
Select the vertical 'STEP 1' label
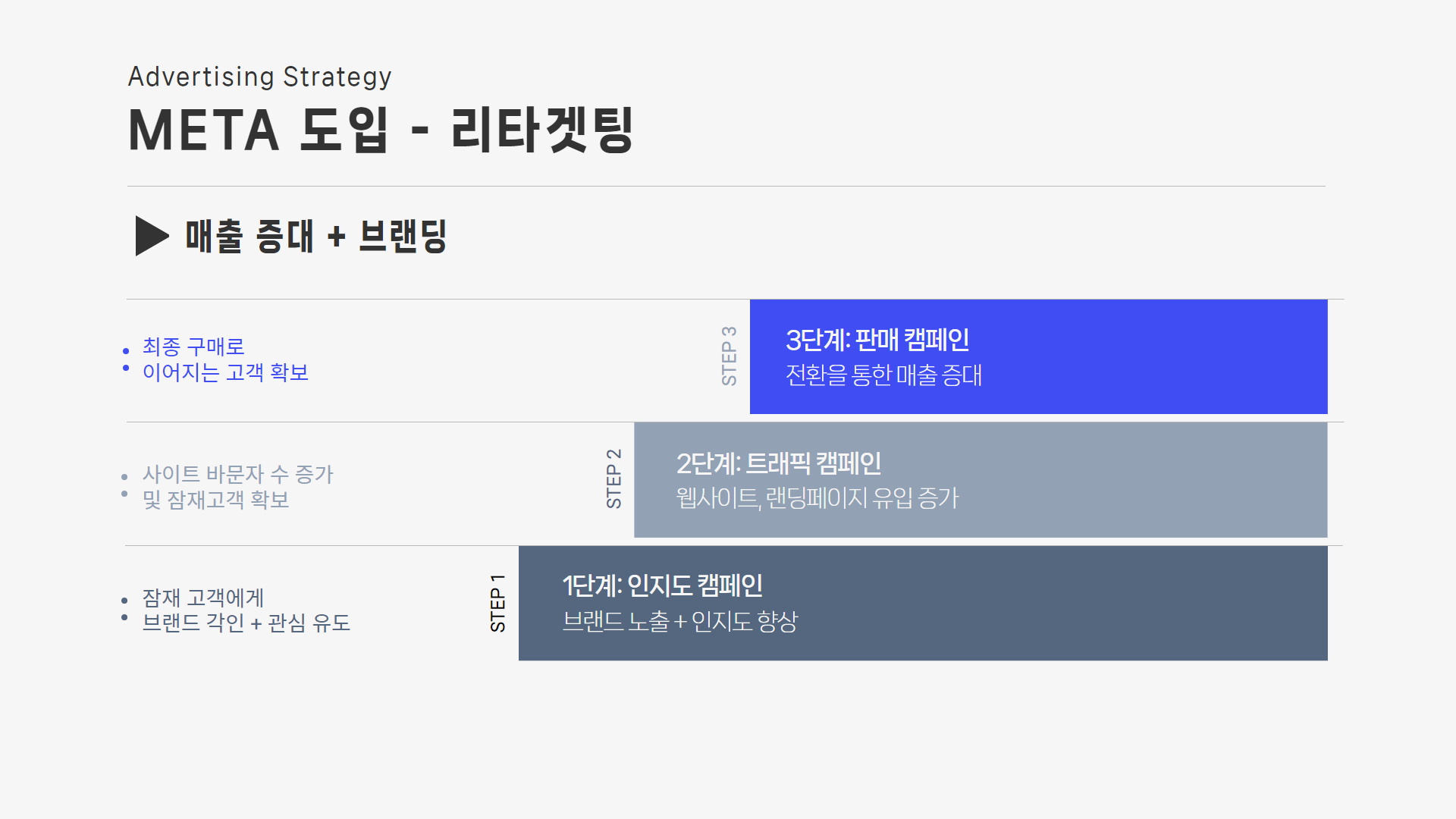(497, 603)
